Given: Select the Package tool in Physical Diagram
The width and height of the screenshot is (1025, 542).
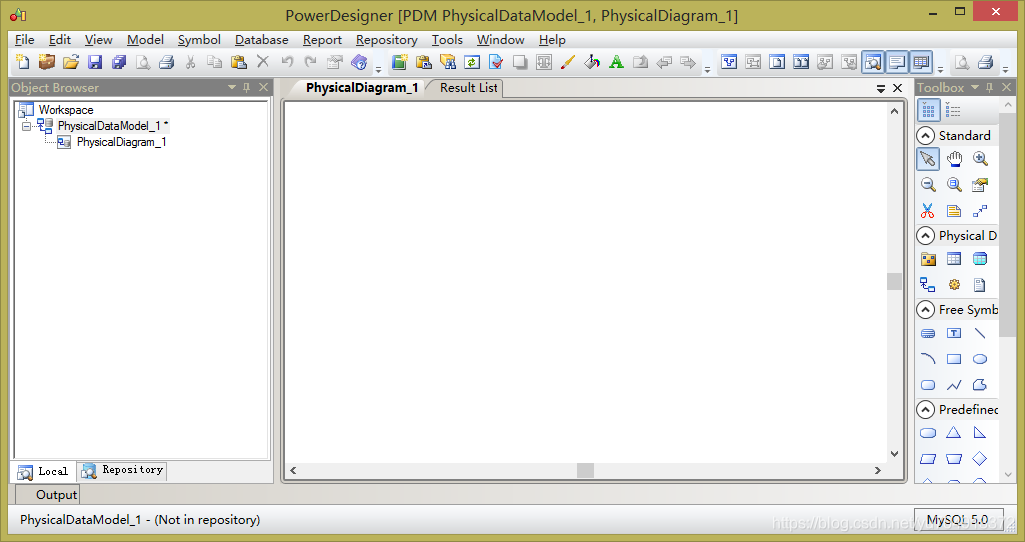Looking at the screenshot, I should (928, 259).
